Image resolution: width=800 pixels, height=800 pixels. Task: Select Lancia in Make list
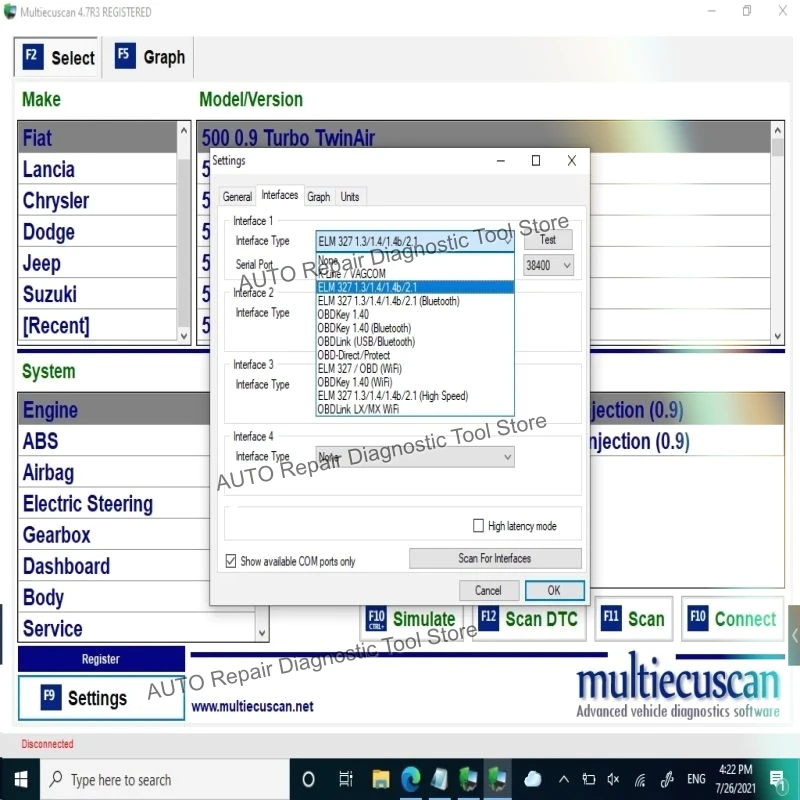tap(97, 169)
